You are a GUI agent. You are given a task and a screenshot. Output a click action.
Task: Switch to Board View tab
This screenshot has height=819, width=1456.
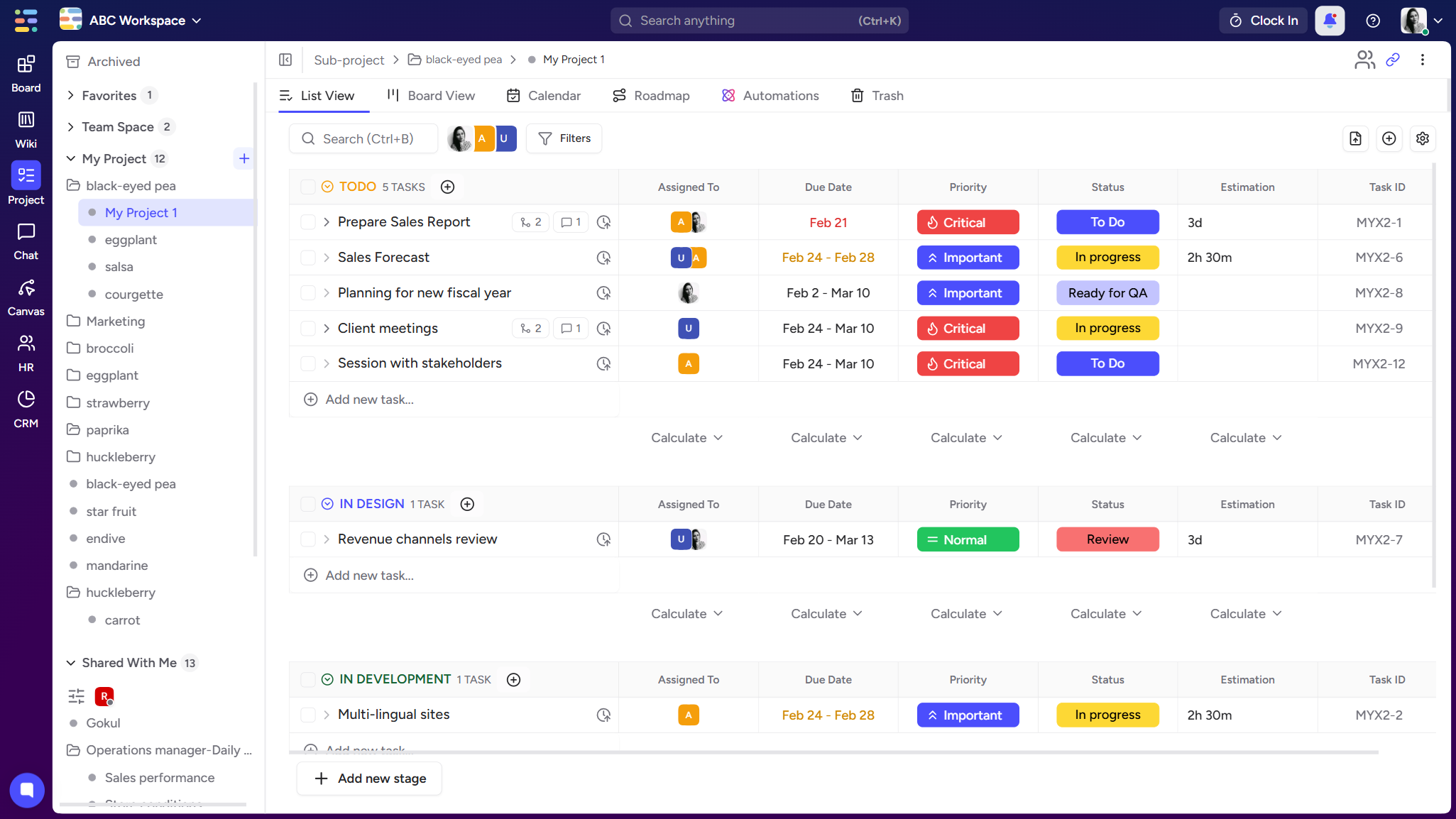coord(431,96)
